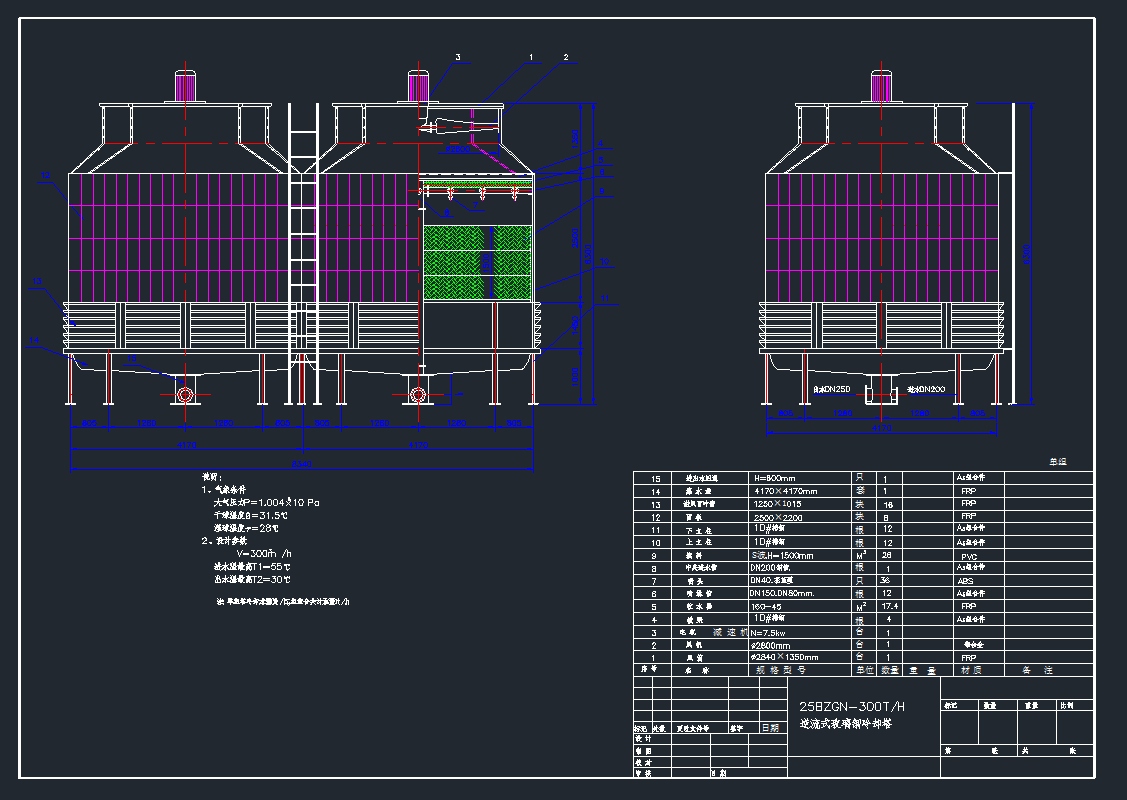The height and width of the screenshot is (800, 1127).
Task: Select the fan motor atop the side-view tower
Action: (881, 86)
